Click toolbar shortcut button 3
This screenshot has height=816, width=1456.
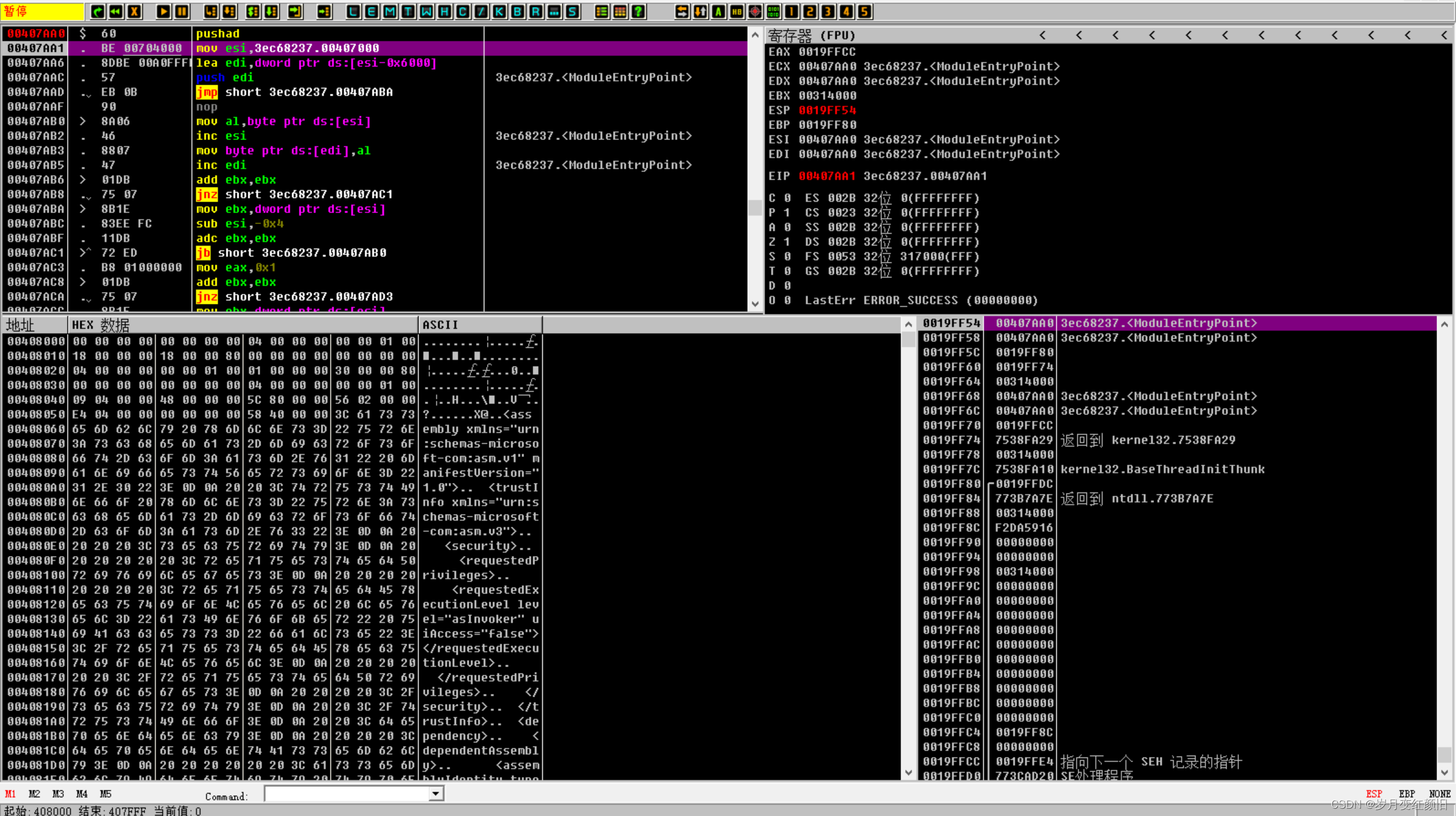tap(828, 12)
